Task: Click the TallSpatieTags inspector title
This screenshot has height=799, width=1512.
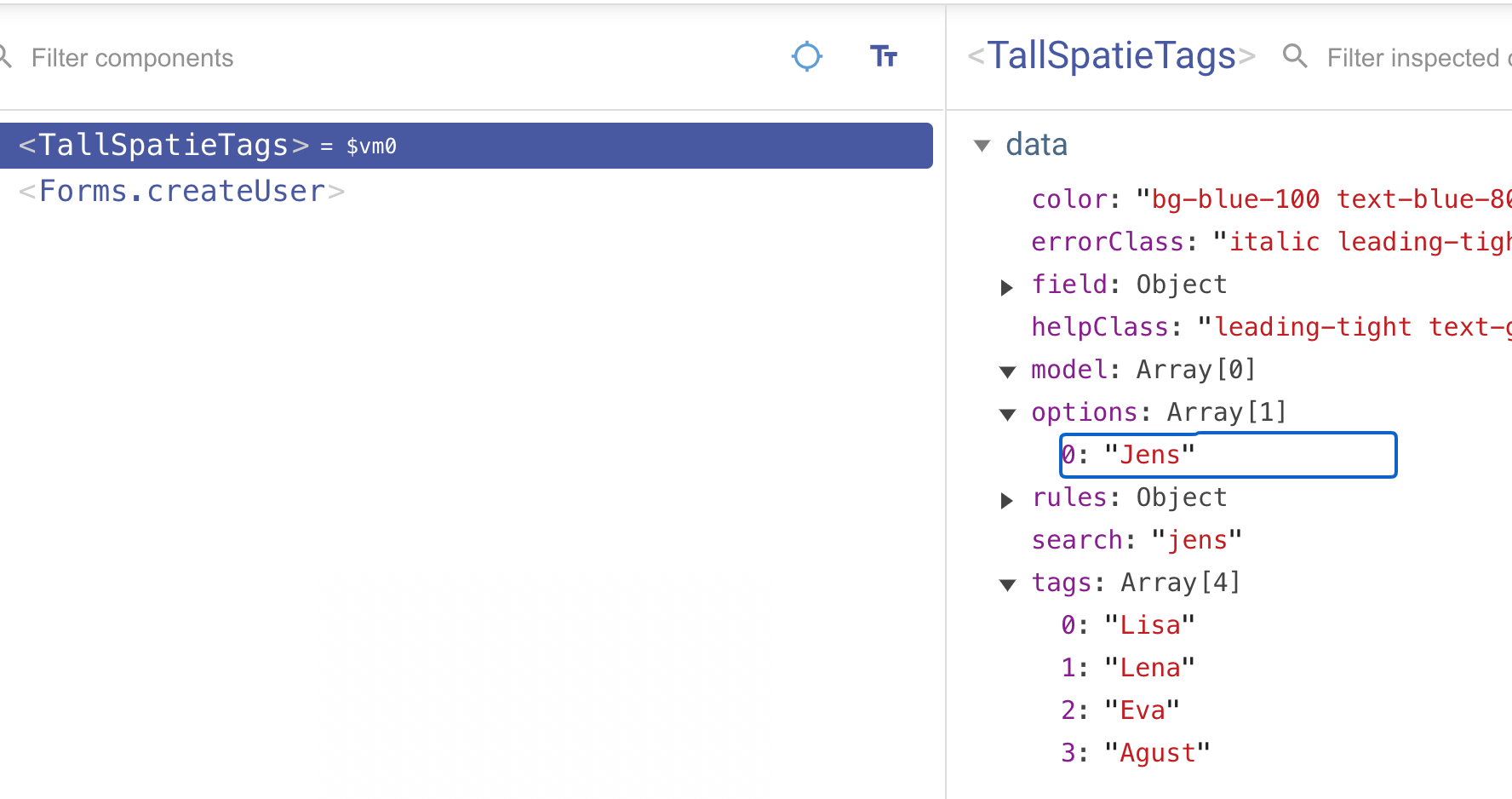Action: tap(1112, 56)
